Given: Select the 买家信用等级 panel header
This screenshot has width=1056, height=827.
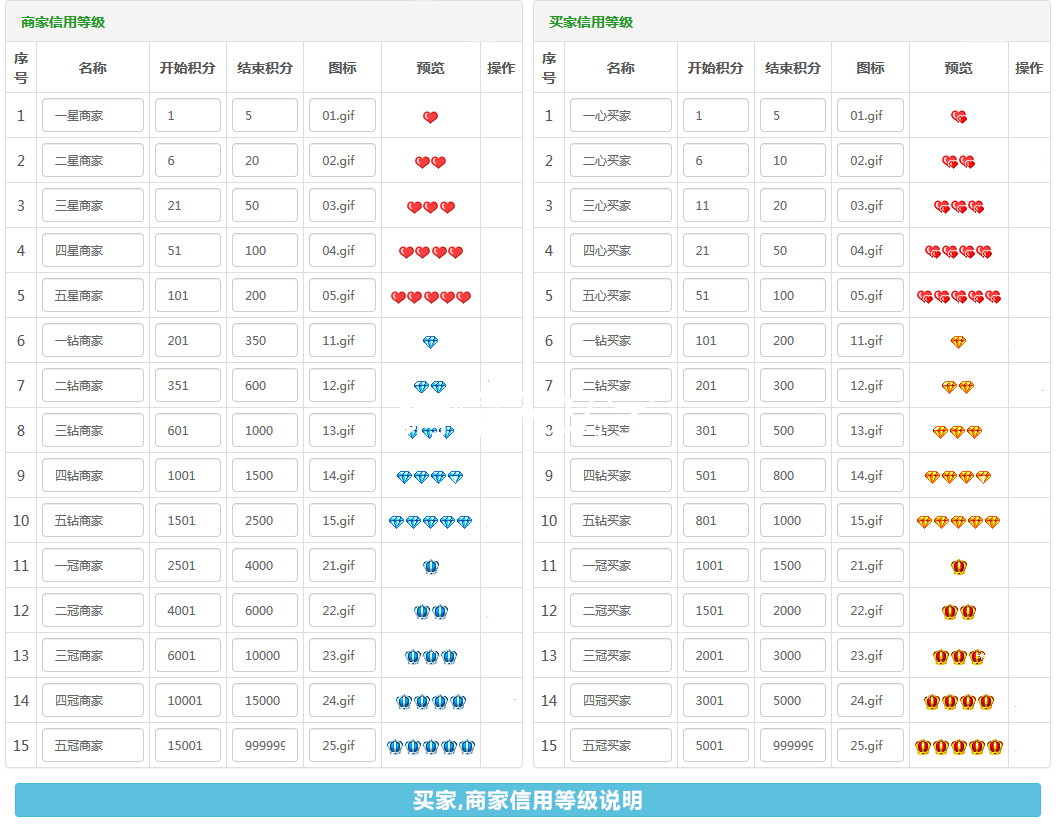Looking at the screenshot, I should click(x=591, y=22).
